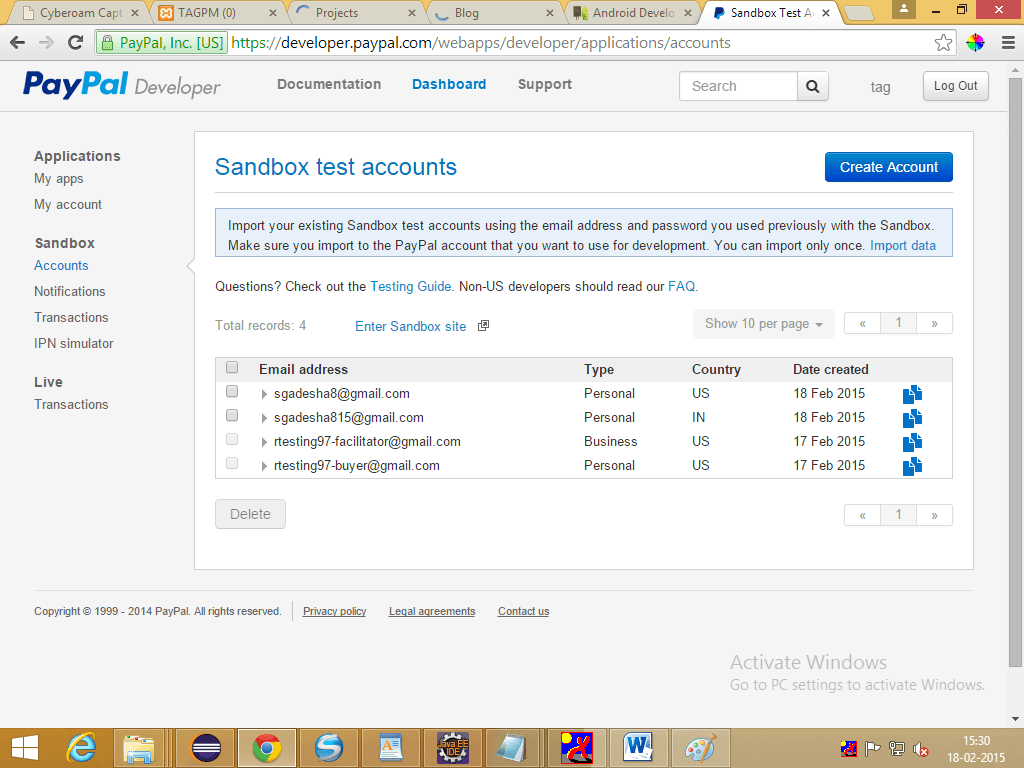
Task: Switch to the Projects browser tab
Action: 355,13
